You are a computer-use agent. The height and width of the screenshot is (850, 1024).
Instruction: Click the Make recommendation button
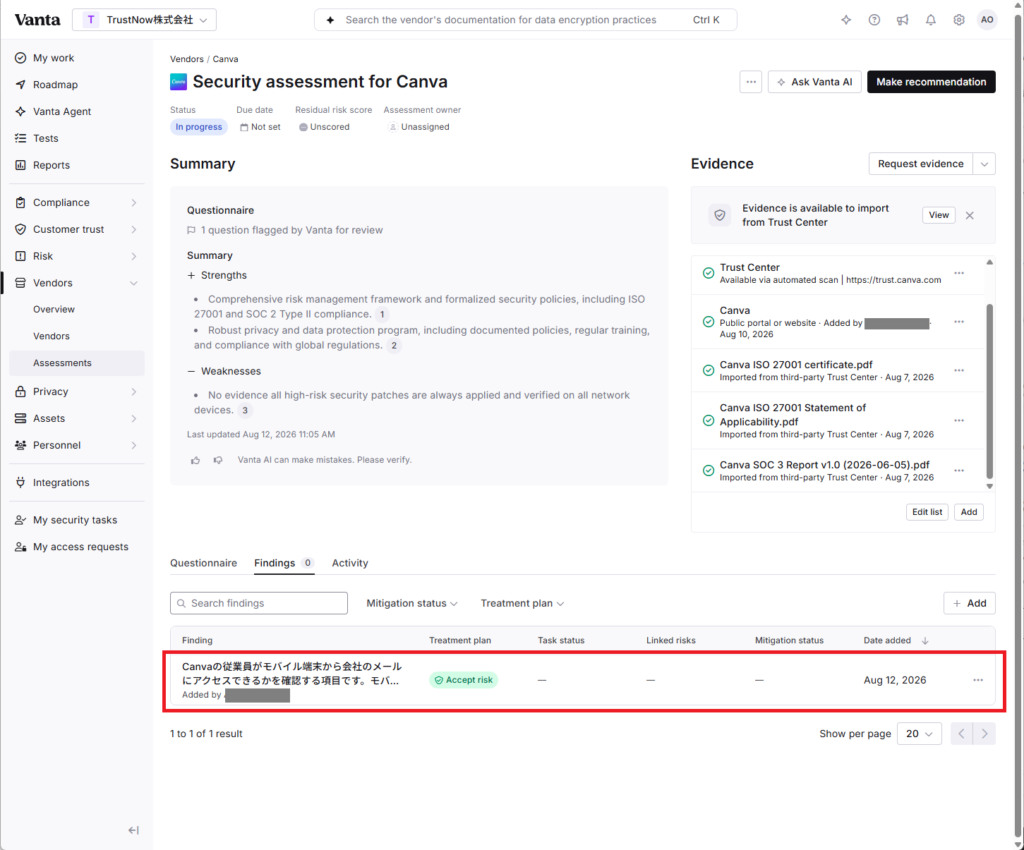931,82
